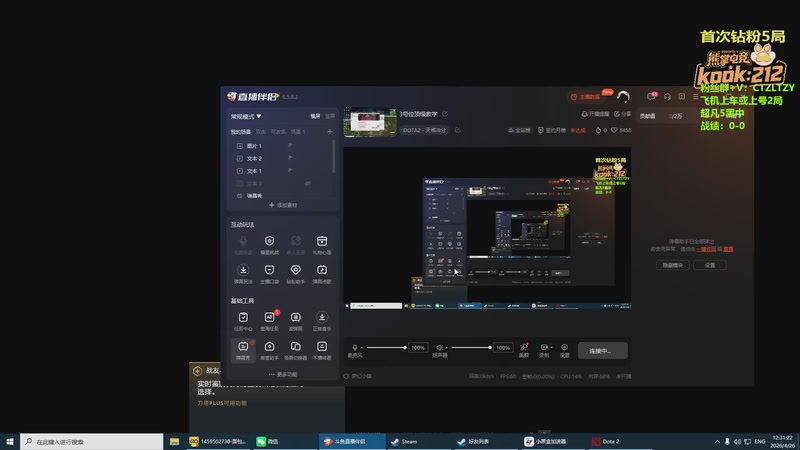Click the 一键收回 link
The width and height of the screenshot is (800, 450).
[706, 249]
